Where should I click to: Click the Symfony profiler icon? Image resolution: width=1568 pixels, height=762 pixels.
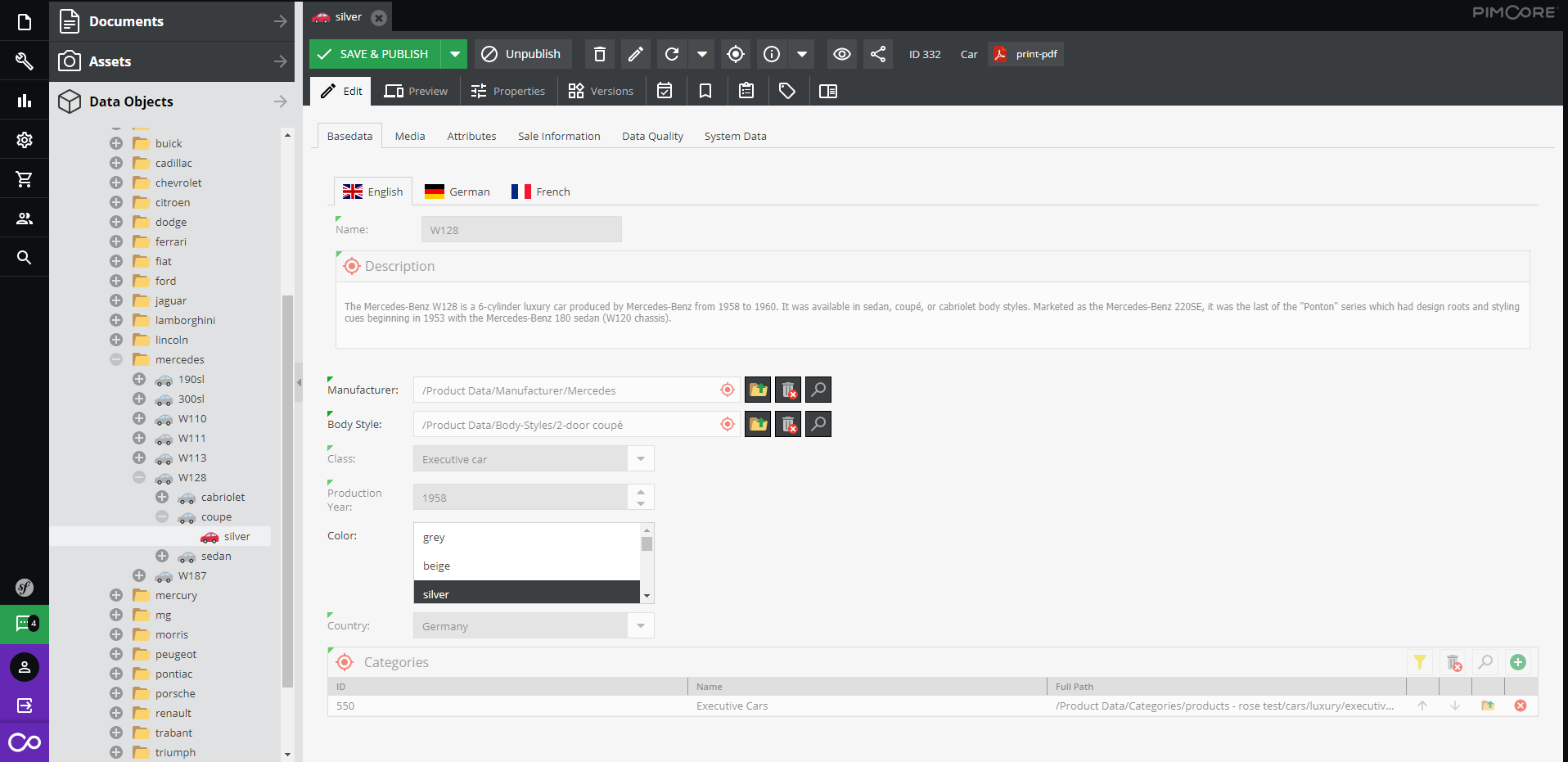[25, 587]
